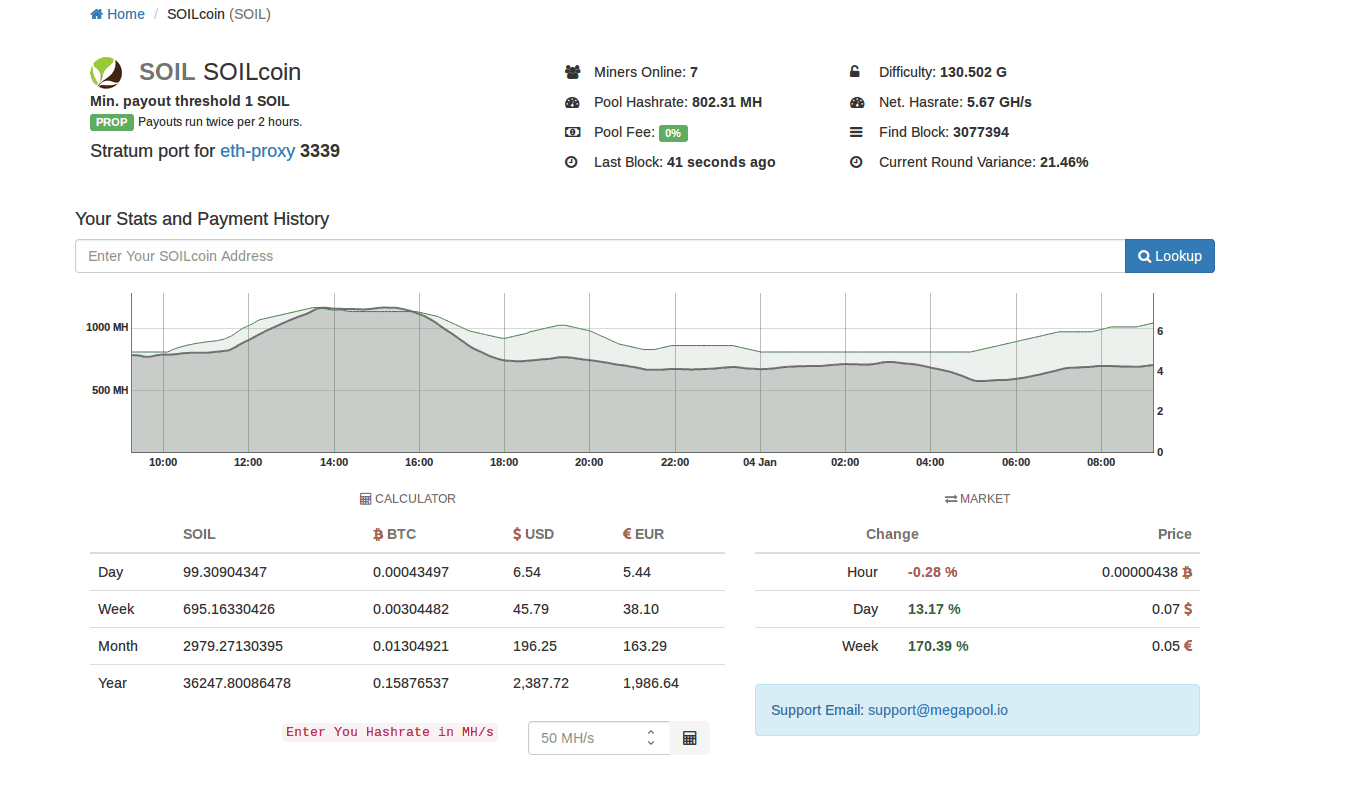The height and width of the screenshot is (802, 1349).
Task: Click the Change column header in Market table
Action: point(892,534)
